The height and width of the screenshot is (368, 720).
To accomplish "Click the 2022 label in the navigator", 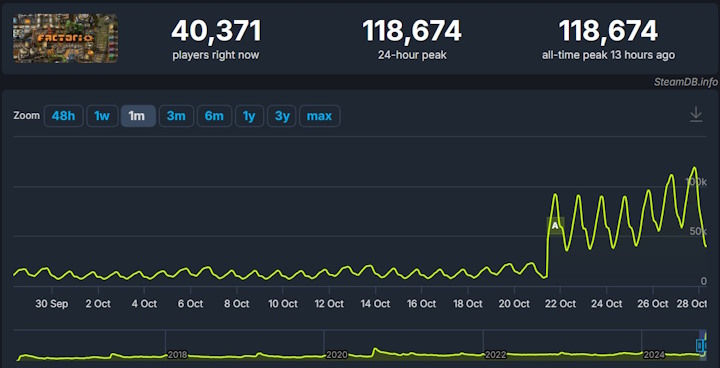I will [495, 355].
